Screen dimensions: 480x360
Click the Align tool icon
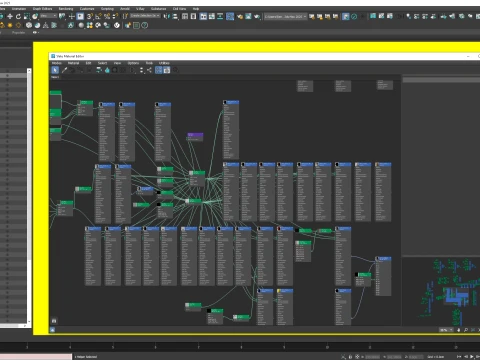175,16
